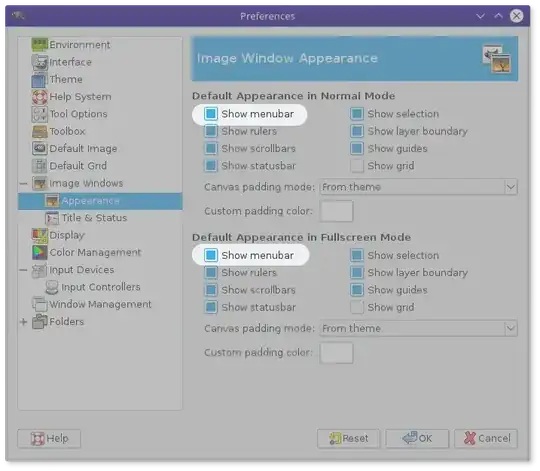This screenshot has width=540, height=471.
Task: Open the Window Management page
Action: pos(100,304)
